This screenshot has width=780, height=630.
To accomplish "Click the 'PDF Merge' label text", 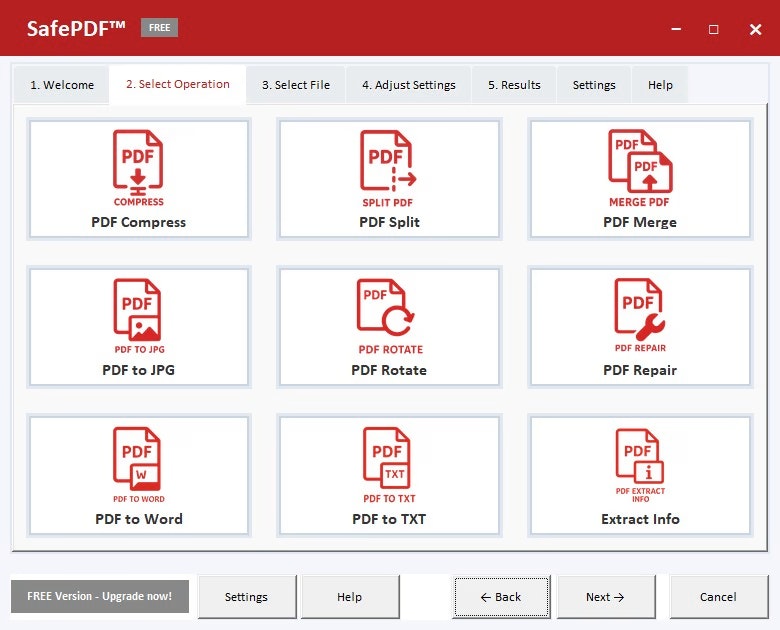I will [x=640, y=222].
